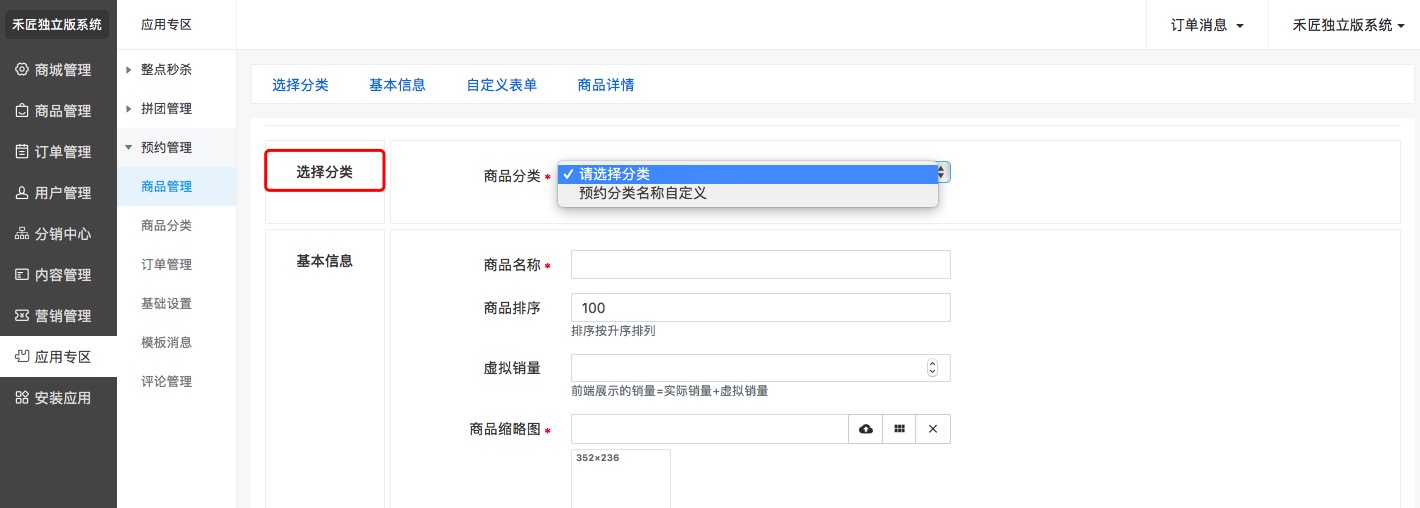Expand the 拼团管理 submenu
The width and height of the screenshot is (1420, 508).
pos(165,108)
